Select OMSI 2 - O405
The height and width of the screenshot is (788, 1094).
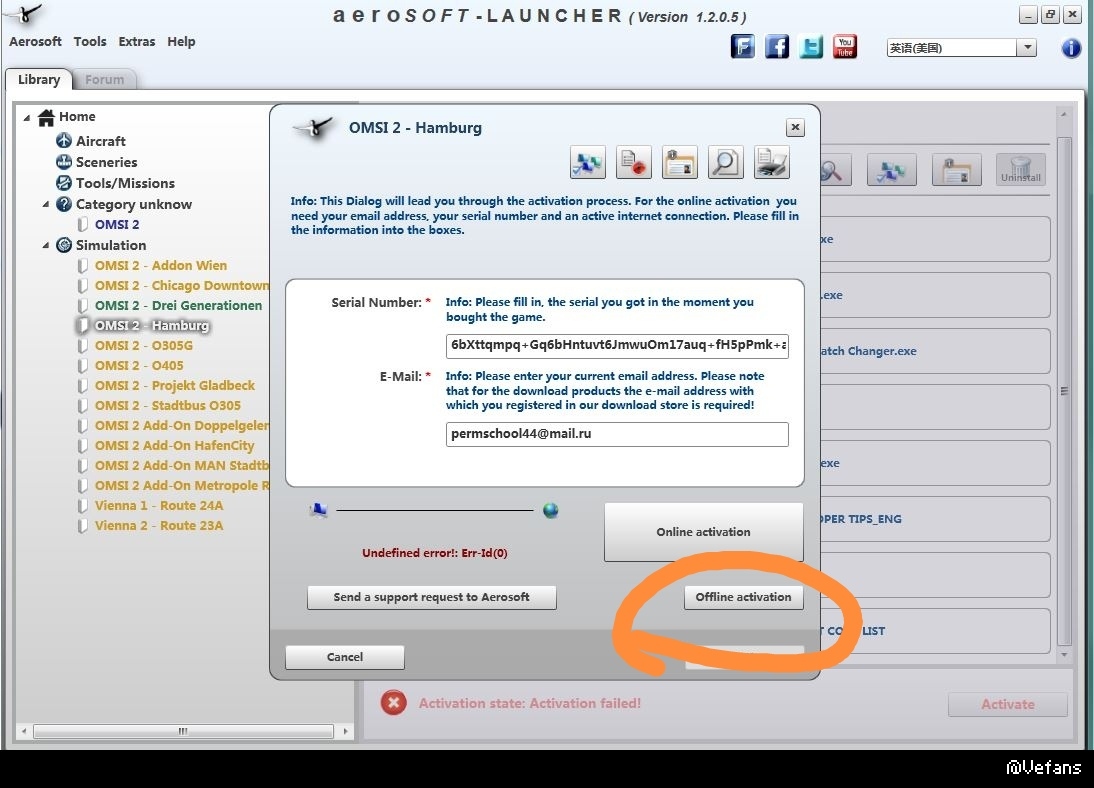[139, 366]
